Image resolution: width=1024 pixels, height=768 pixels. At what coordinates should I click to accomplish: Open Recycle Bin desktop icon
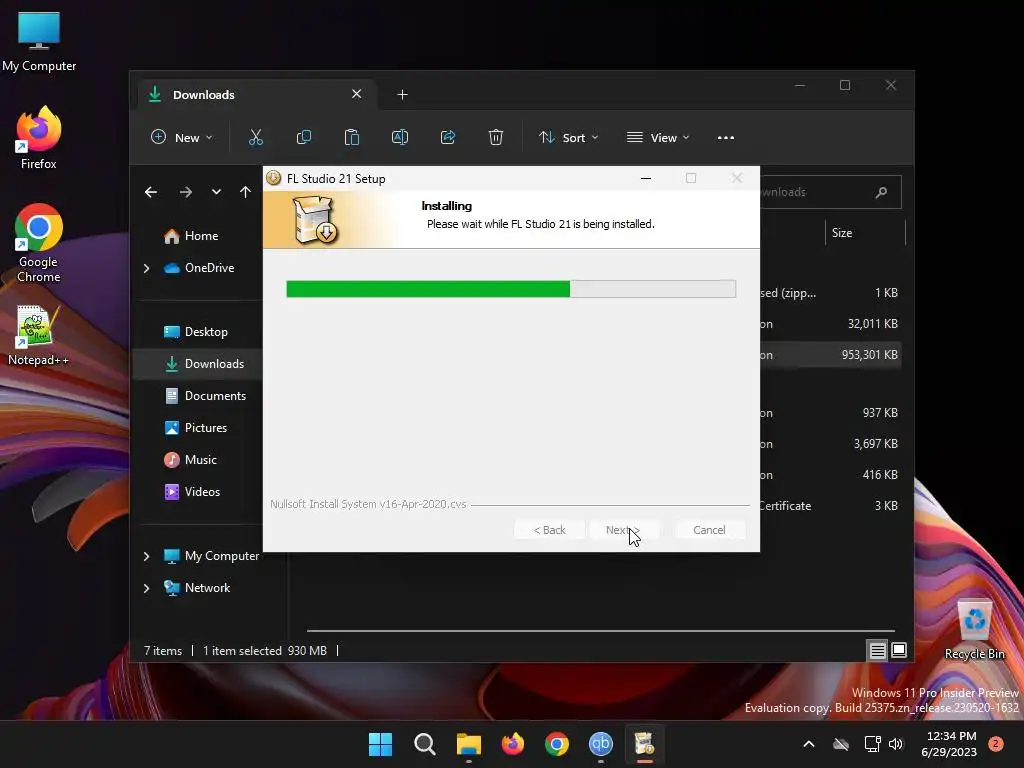(974, 630)
